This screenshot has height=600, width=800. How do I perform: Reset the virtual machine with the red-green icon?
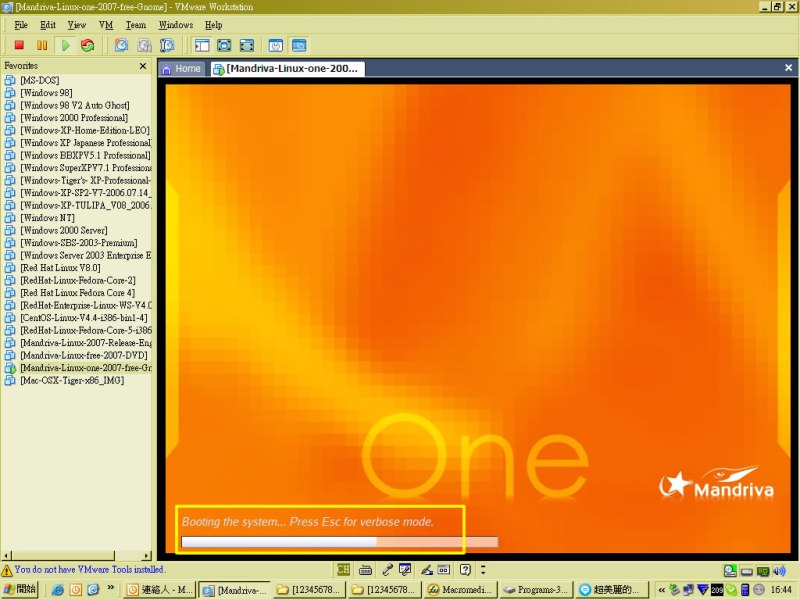point(88,45)
